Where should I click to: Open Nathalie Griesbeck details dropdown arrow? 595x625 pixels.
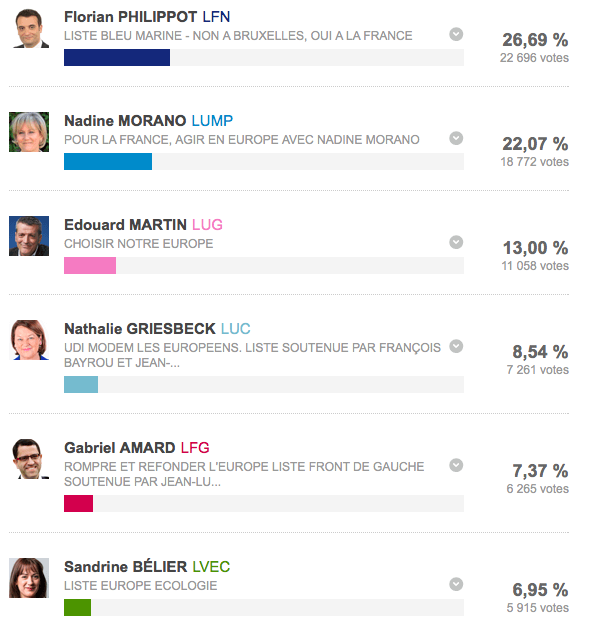tap(456, 346)
